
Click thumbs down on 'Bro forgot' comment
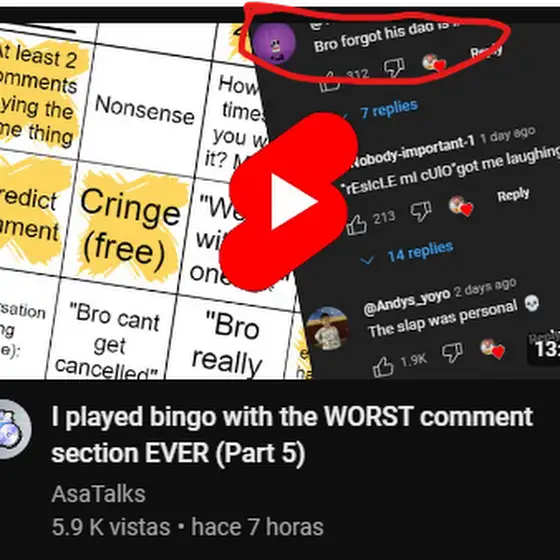(394, 67)
